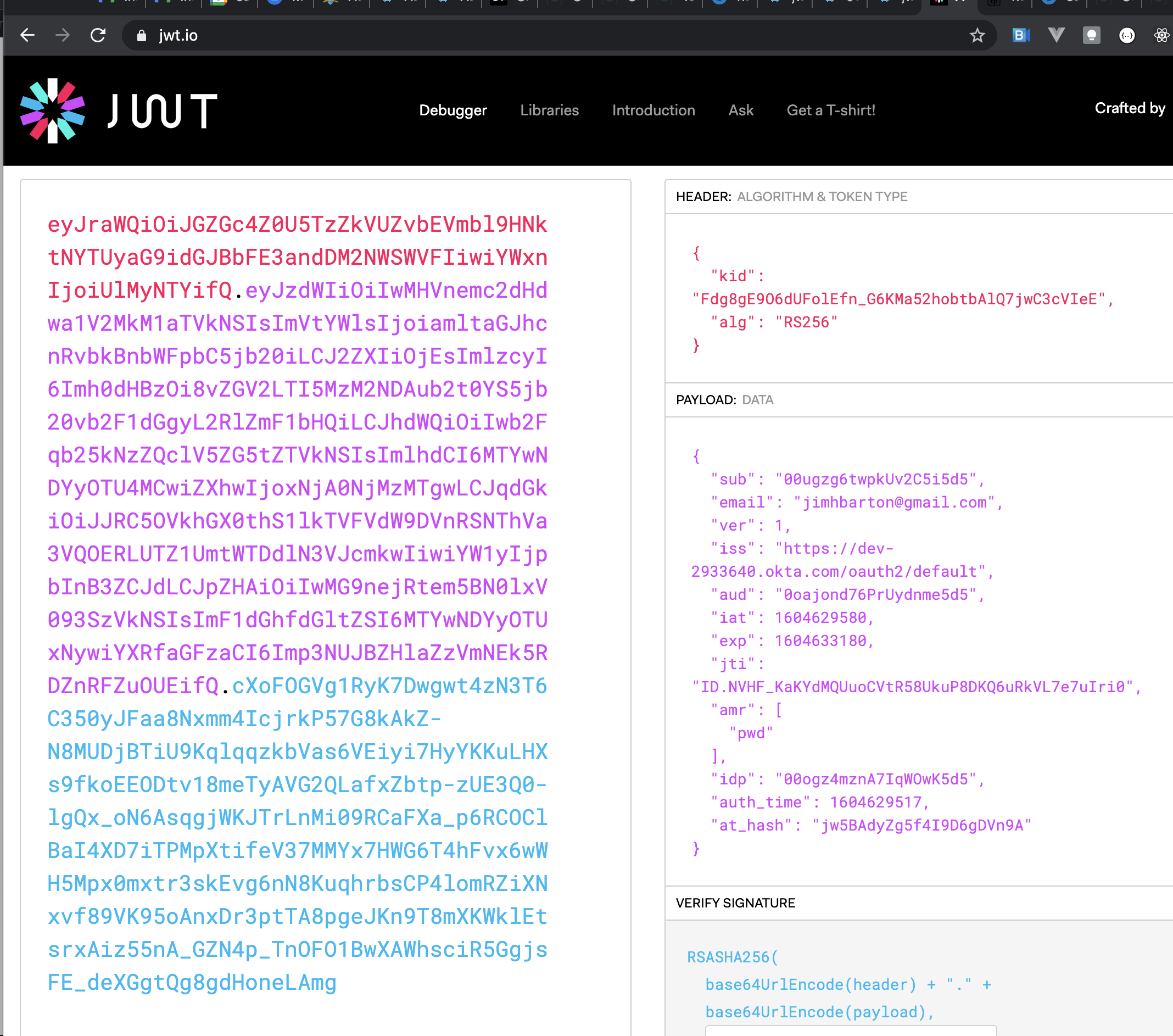Go back with the browser back arrow
1173x1036 pixels.
click(x=27, y=36)
